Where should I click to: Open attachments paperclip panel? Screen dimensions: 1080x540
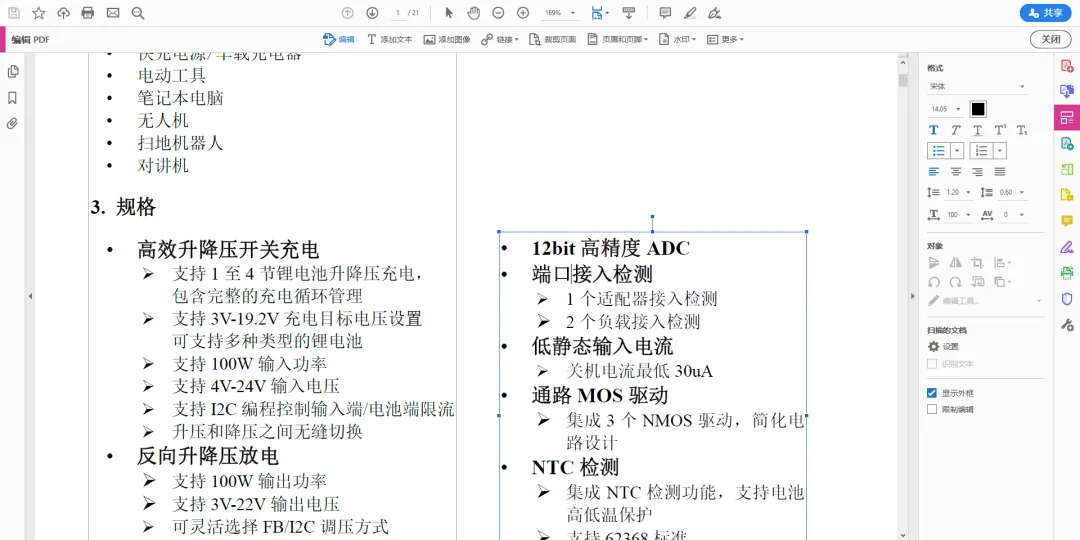point(12,124)
